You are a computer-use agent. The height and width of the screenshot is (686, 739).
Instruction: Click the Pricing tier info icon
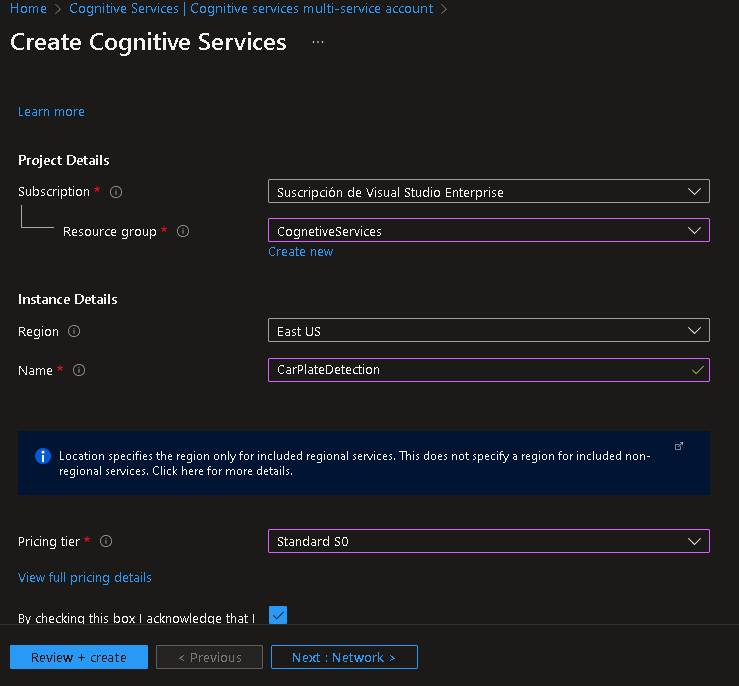[106, 541]
